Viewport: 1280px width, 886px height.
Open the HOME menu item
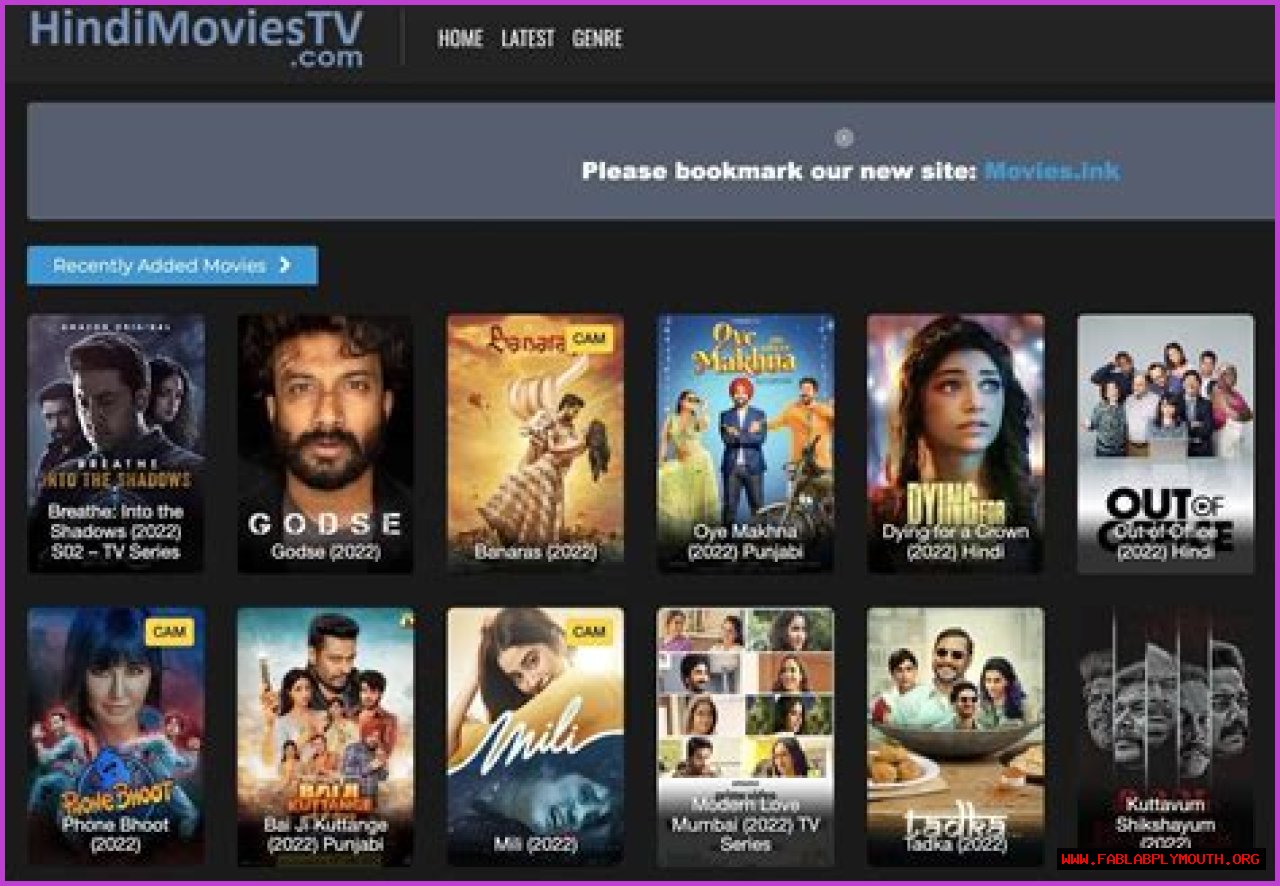pyautogui.click(x=460, y=39)
